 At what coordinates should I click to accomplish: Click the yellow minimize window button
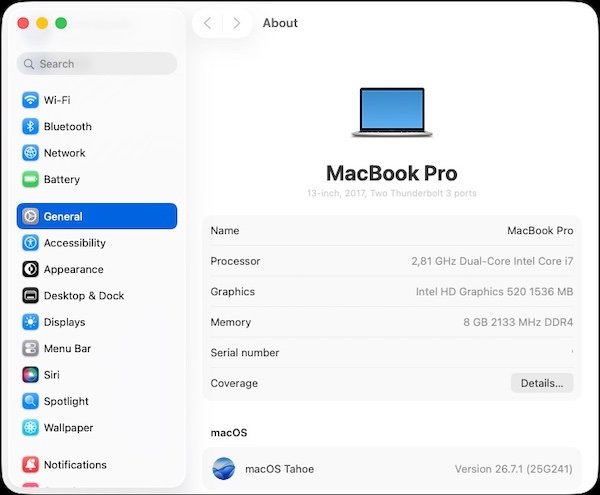tap(42, 23)
